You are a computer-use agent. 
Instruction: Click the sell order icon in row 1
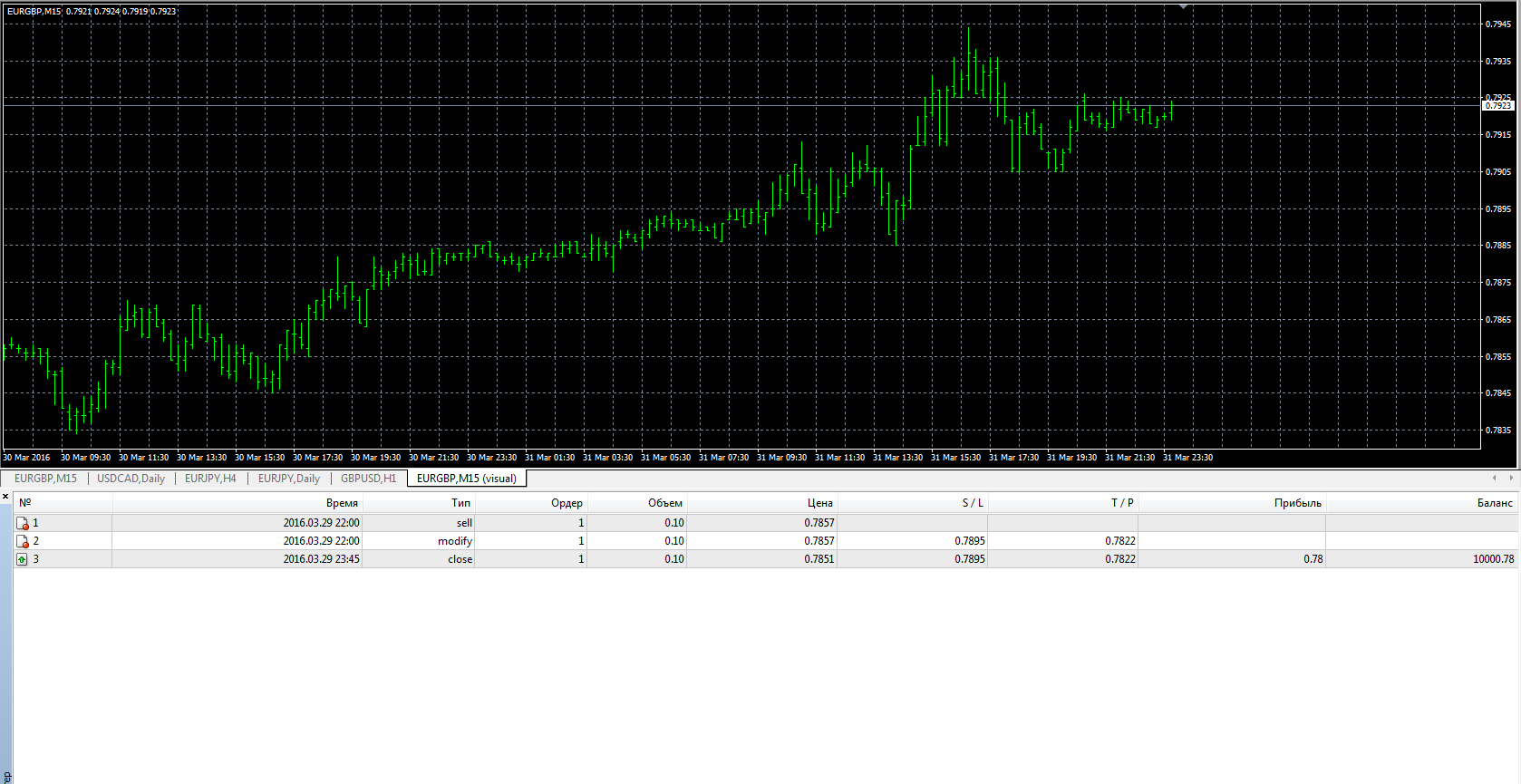pos(23,523)
